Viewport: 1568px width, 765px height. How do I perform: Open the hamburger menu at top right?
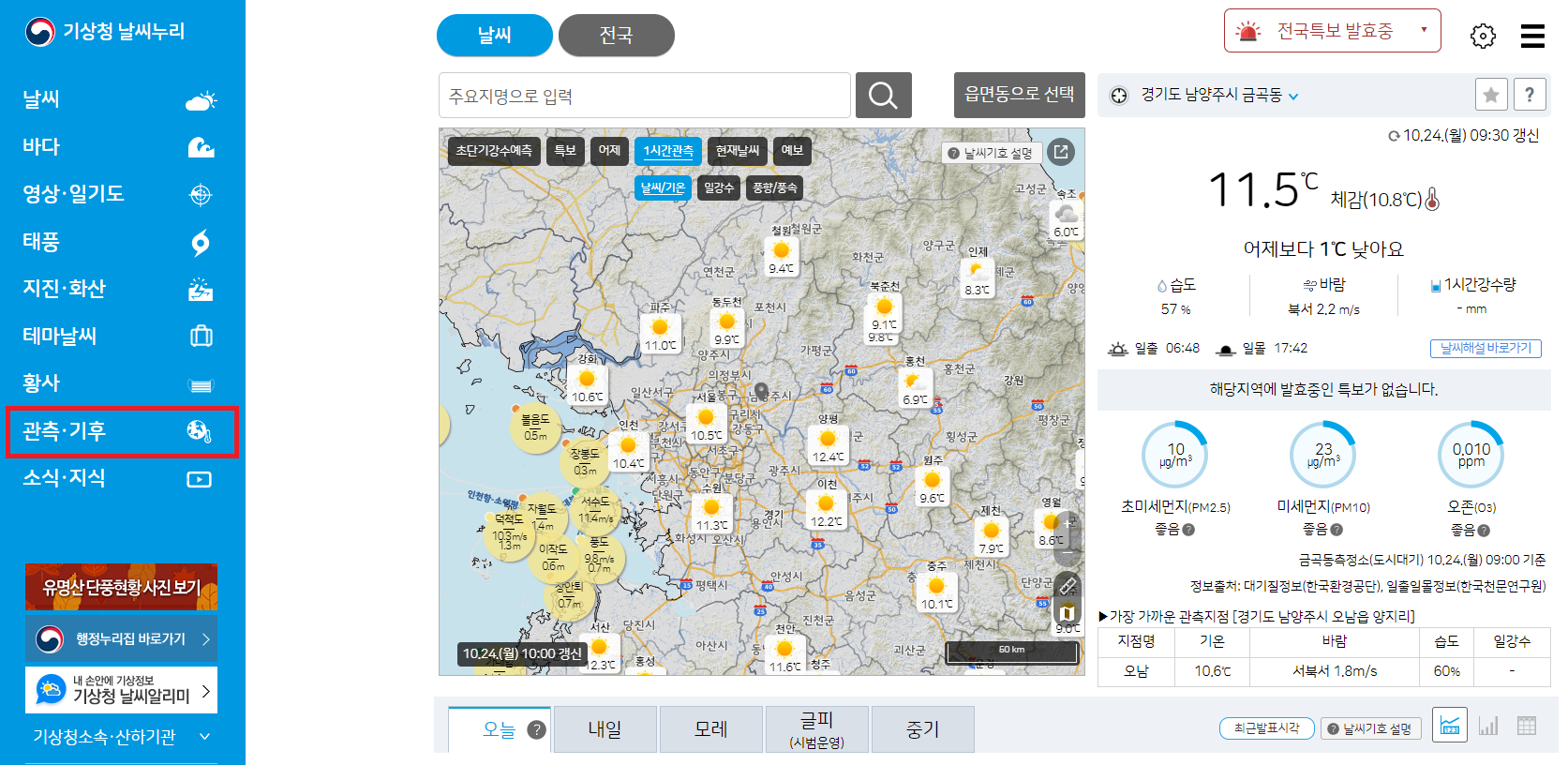[x=1532, y=36]
